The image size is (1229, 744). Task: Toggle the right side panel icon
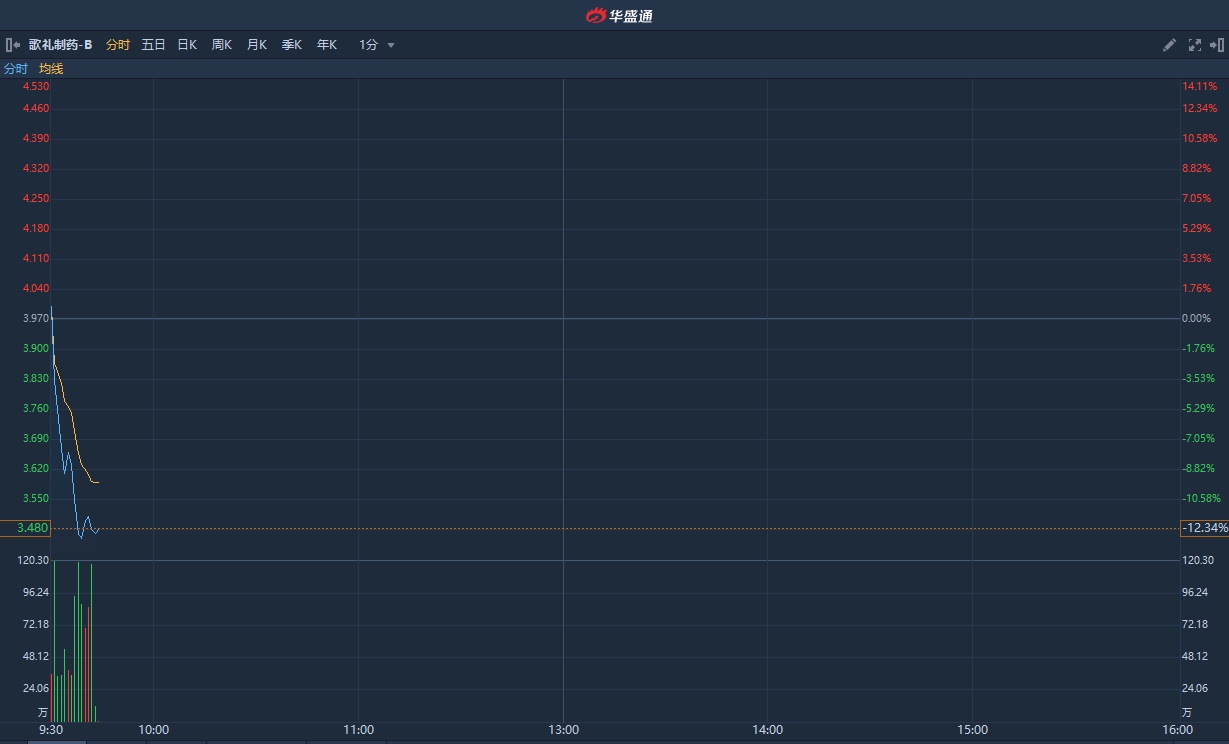click(x=1217, y=45)
